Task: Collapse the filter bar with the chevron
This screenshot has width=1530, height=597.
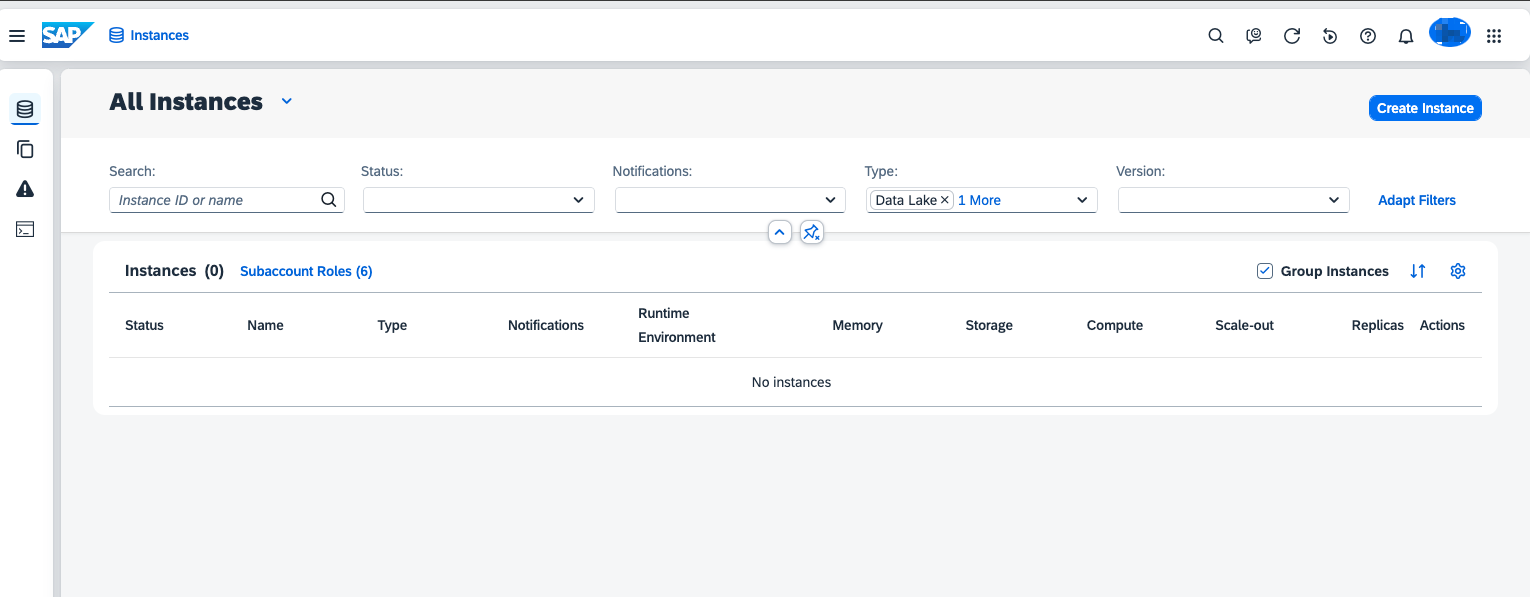Action: [780, 232]
